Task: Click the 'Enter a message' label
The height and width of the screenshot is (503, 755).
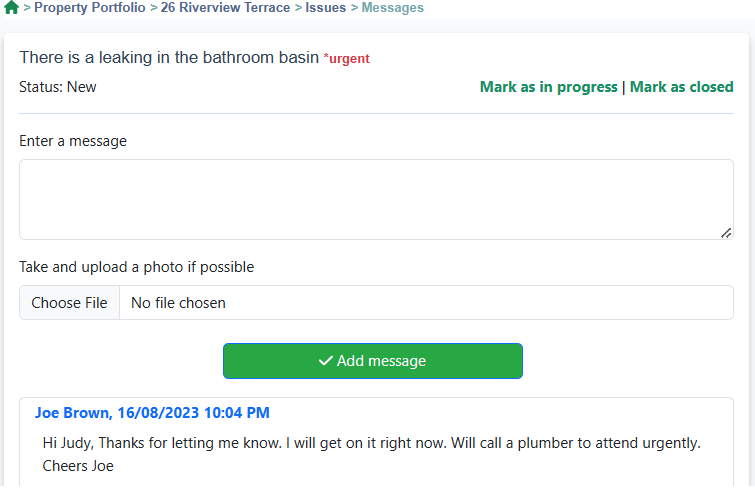Action: pyautogui.click(x=73, y=141)
